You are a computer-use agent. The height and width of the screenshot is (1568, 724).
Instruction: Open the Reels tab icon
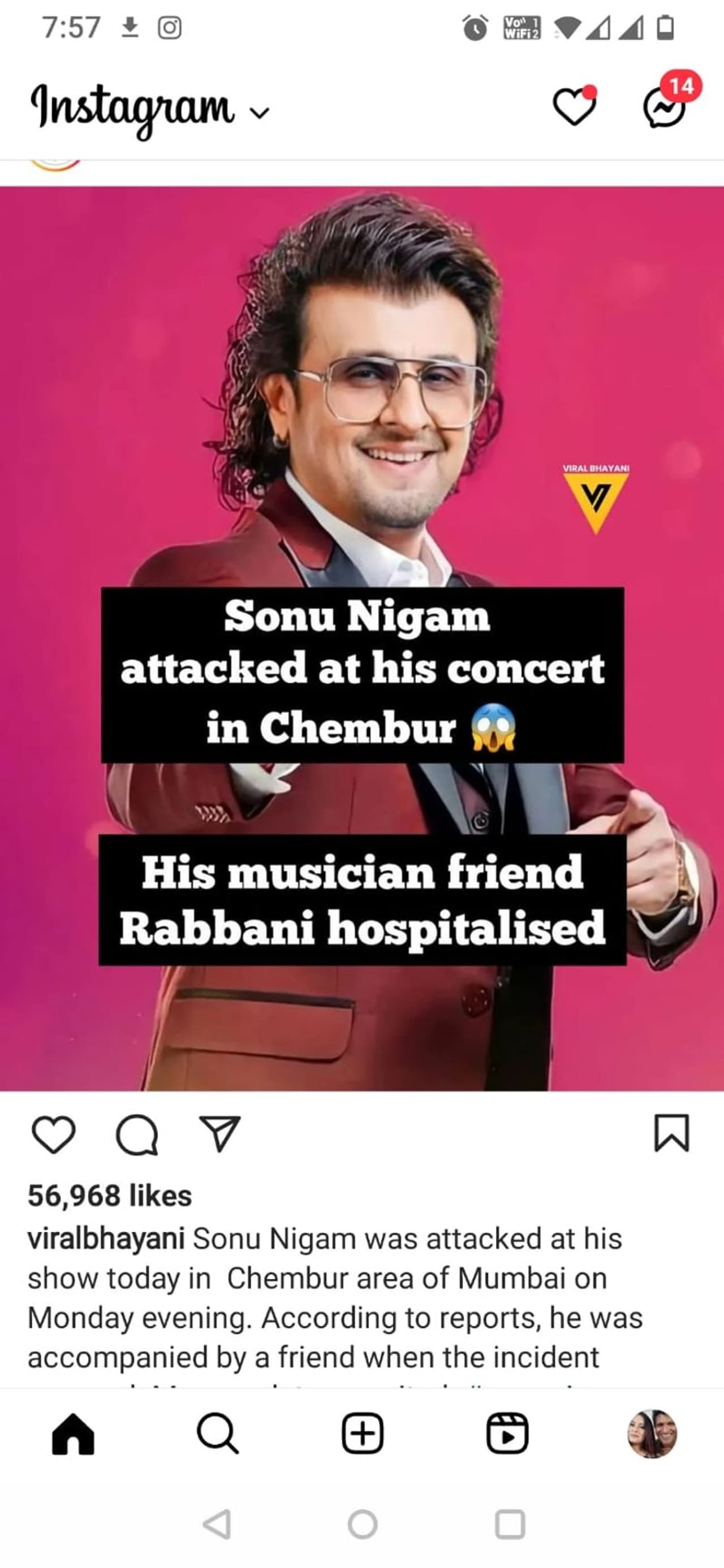507,1433
